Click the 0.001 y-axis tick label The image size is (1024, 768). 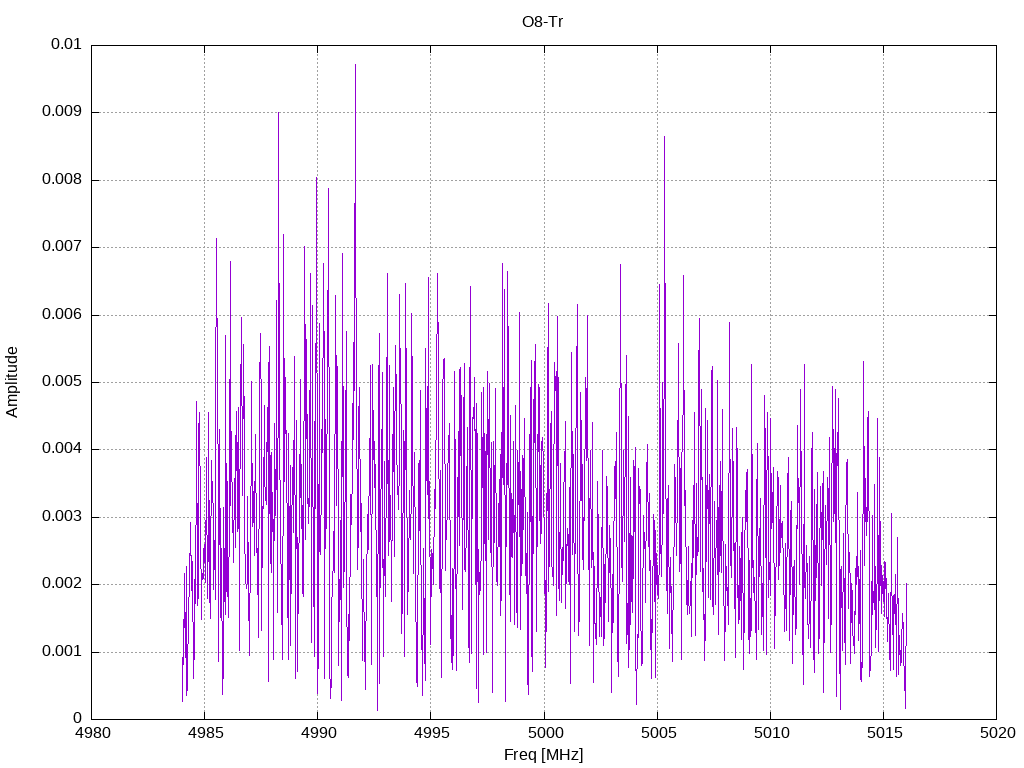(62, 651)
